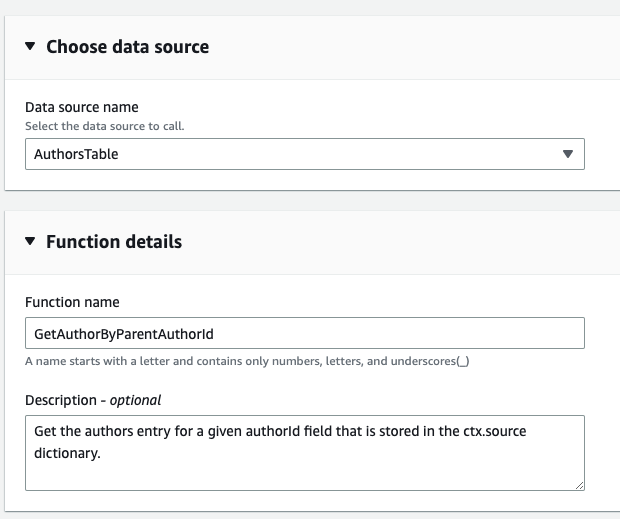Click the 'Function name' label
This screenshot has width=620, height=519.
[x=72, y=302]
